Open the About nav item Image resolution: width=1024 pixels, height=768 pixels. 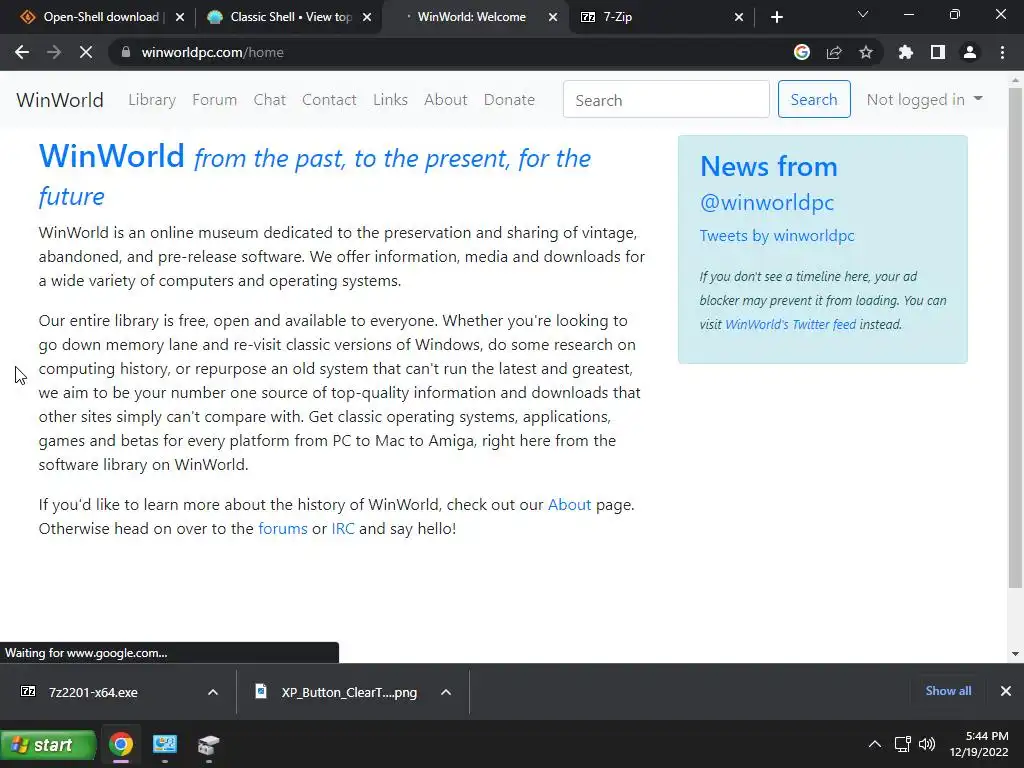click(x=446, y=99)
